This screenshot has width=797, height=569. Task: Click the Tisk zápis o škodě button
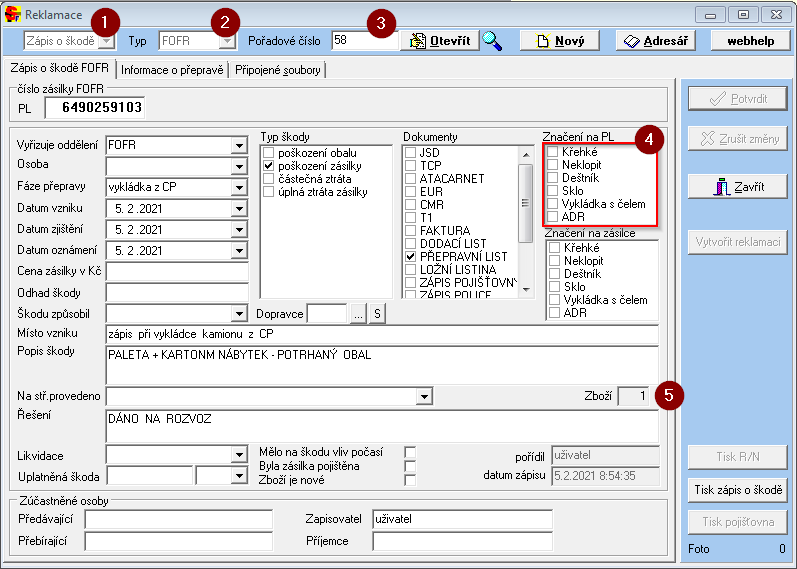(737, 489)
